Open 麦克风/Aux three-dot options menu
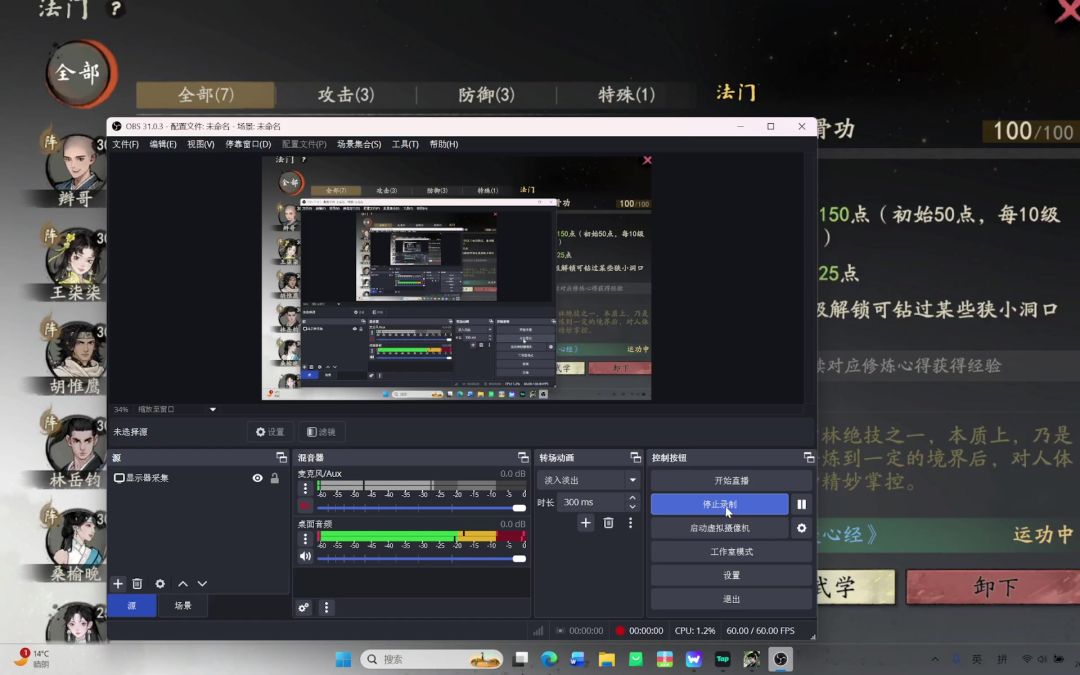The image size is (1080, 675). click(x=305, y=489)
